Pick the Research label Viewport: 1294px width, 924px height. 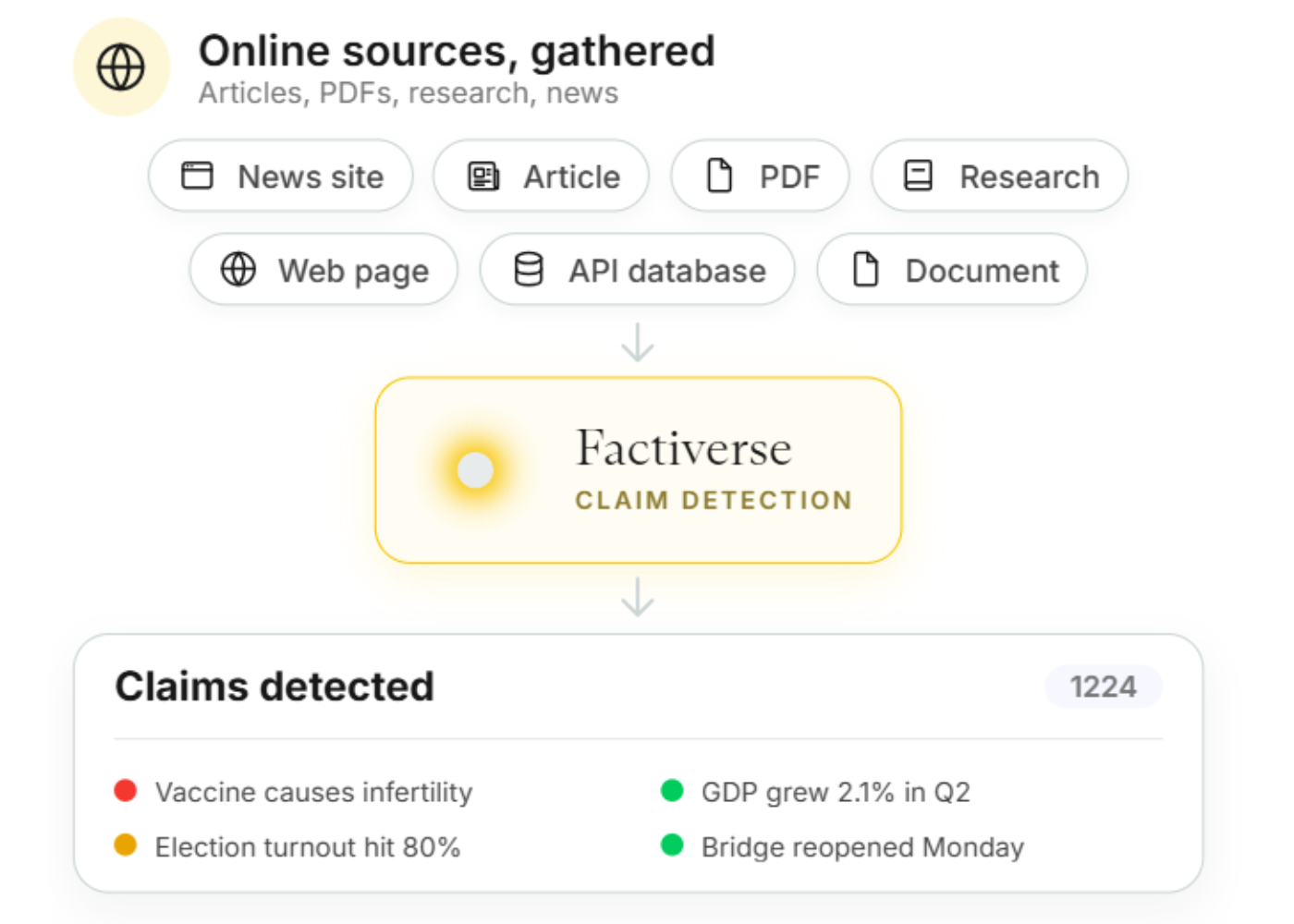click(1030, 176)
